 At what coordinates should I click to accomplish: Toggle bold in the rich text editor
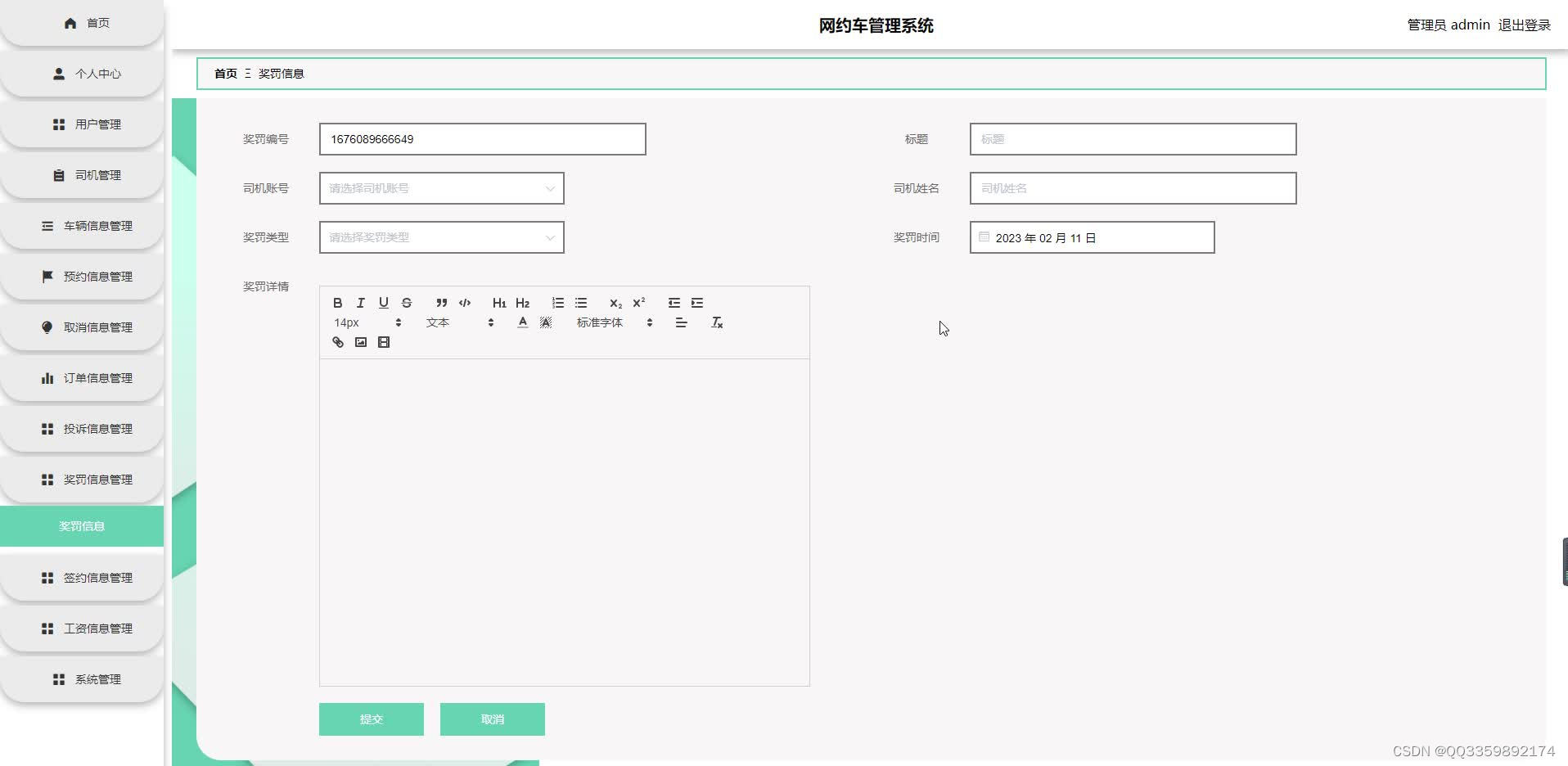337,303
